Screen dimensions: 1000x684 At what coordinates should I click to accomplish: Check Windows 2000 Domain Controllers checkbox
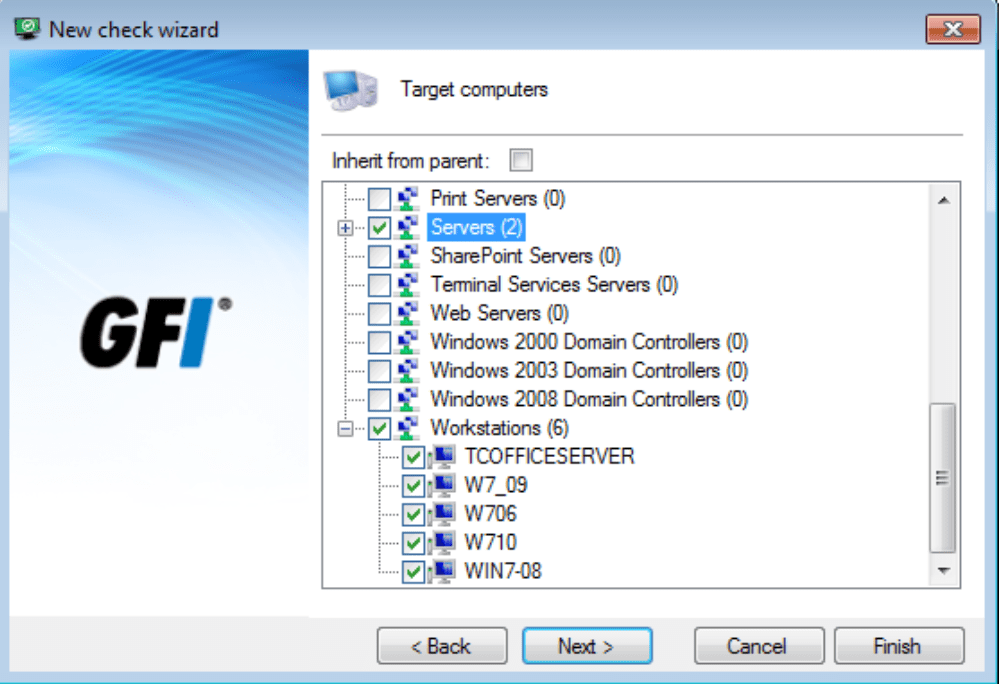point(379,342)
